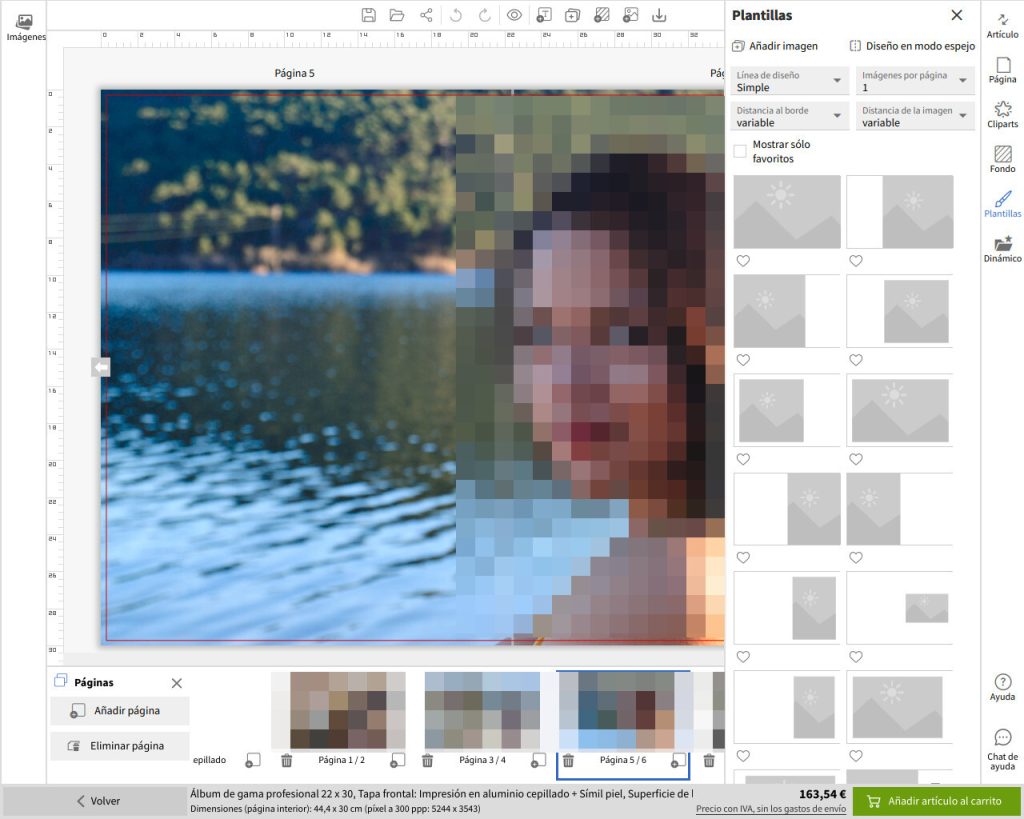Viewport: 1024px width, 819px height.
Task: Favorite the template with upper-left image
Action: point(743,459)
